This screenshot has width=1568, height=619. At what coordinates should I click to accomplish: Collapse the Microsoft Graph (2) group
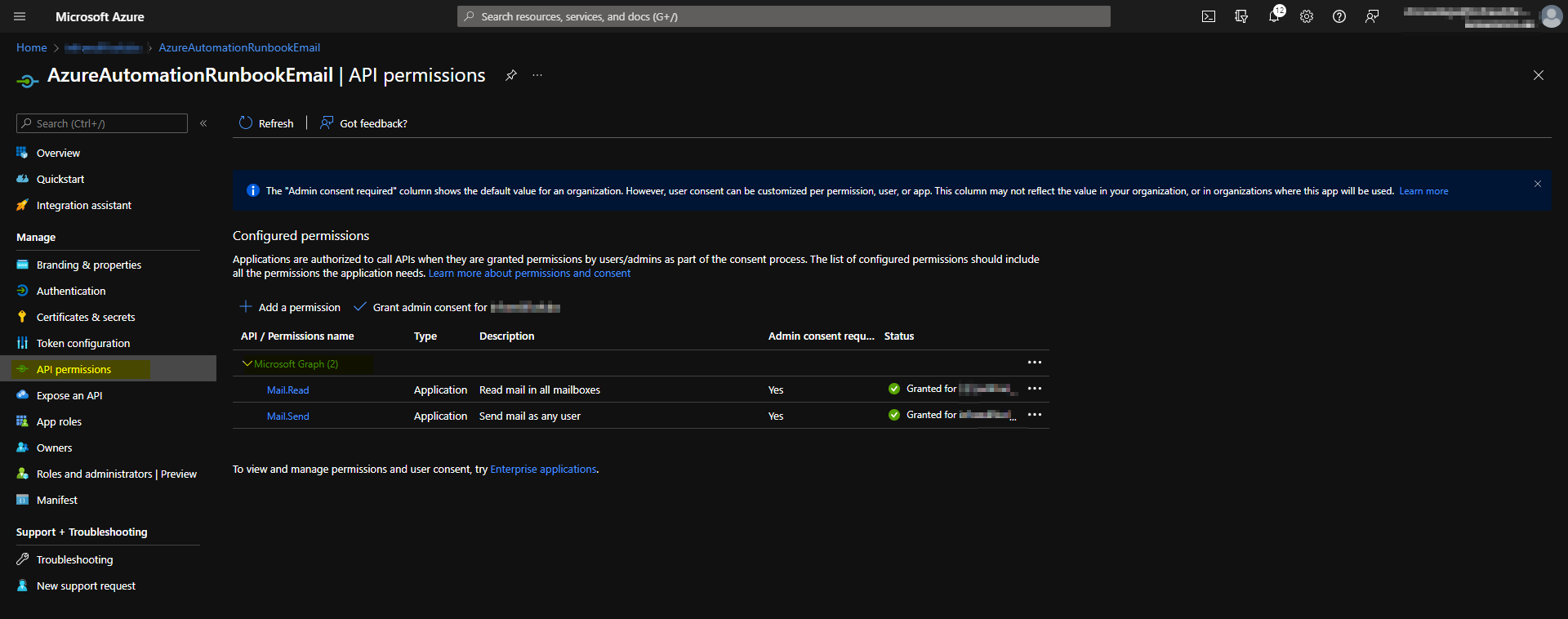click(247, 363)
